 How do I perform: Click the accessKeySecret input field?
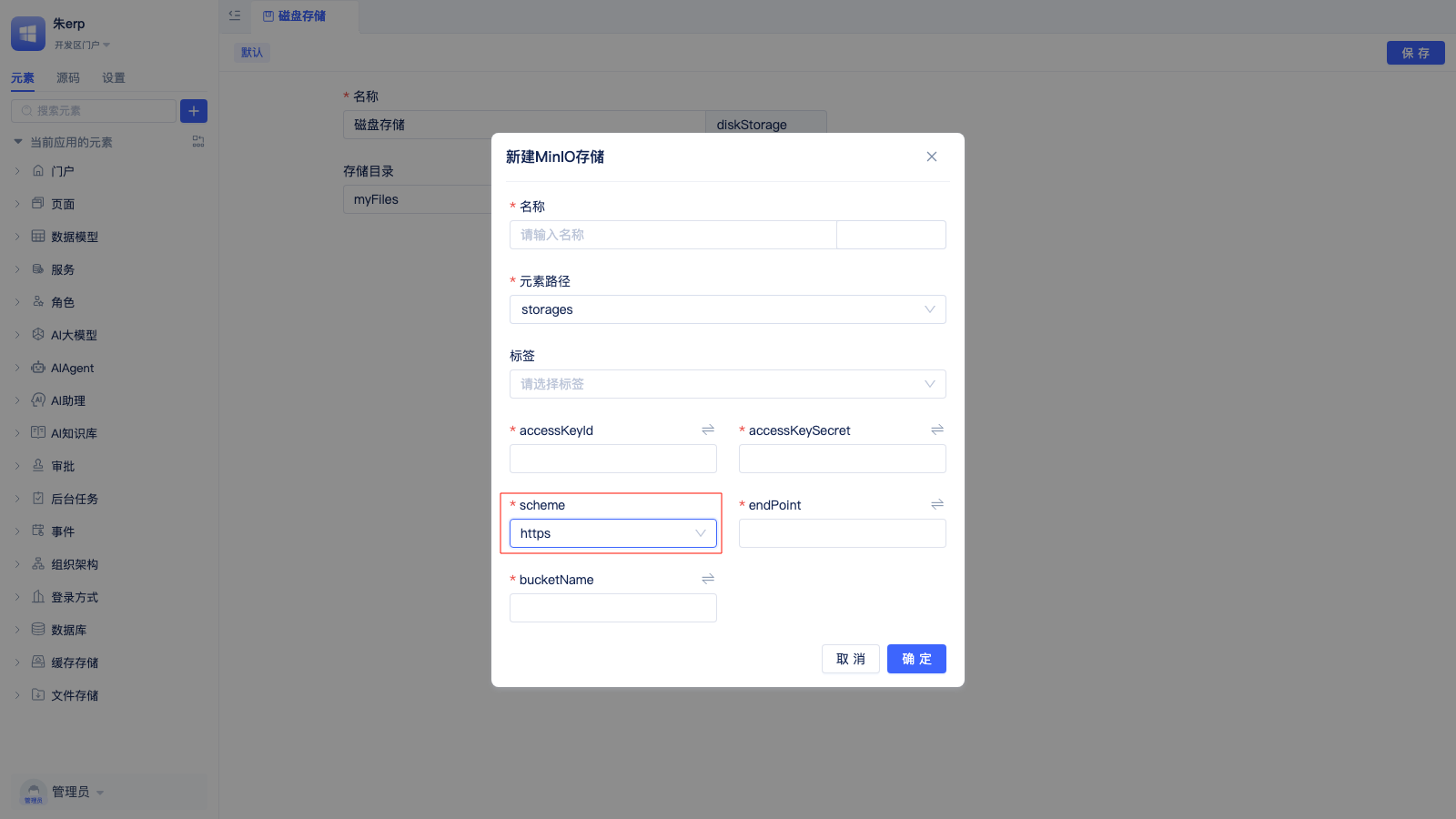coord(843,459)
